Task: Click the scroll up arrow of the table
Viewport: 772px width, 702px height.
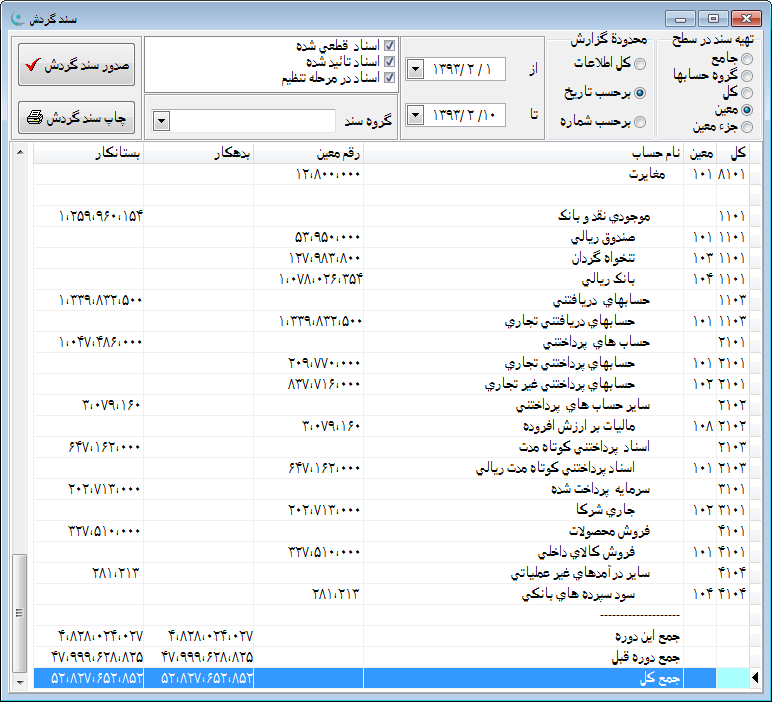Action: pyautogui.click(x=20, y=152)
